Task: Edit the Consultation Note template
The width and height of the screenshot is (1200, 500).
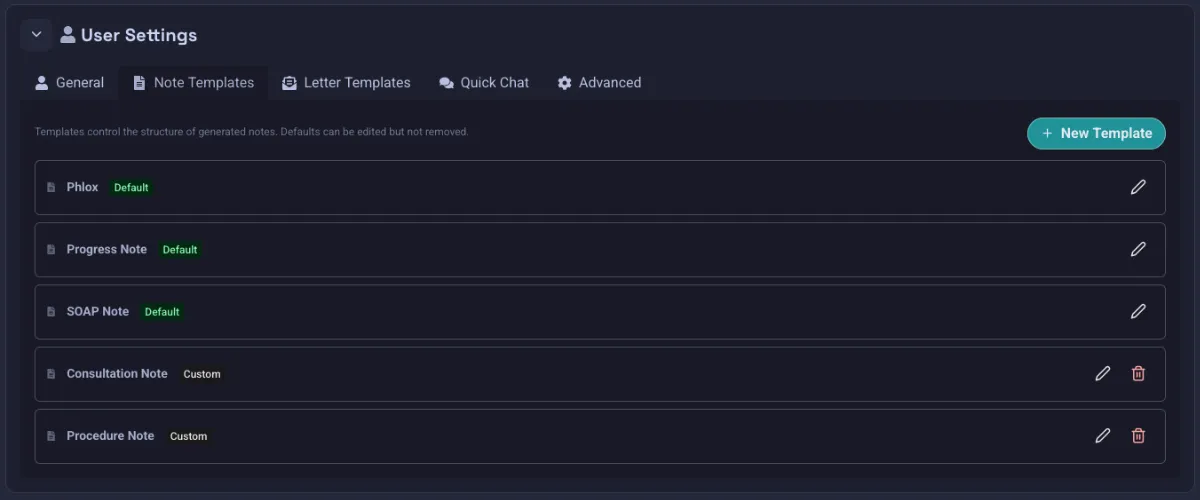Action: click(1102, 373)
